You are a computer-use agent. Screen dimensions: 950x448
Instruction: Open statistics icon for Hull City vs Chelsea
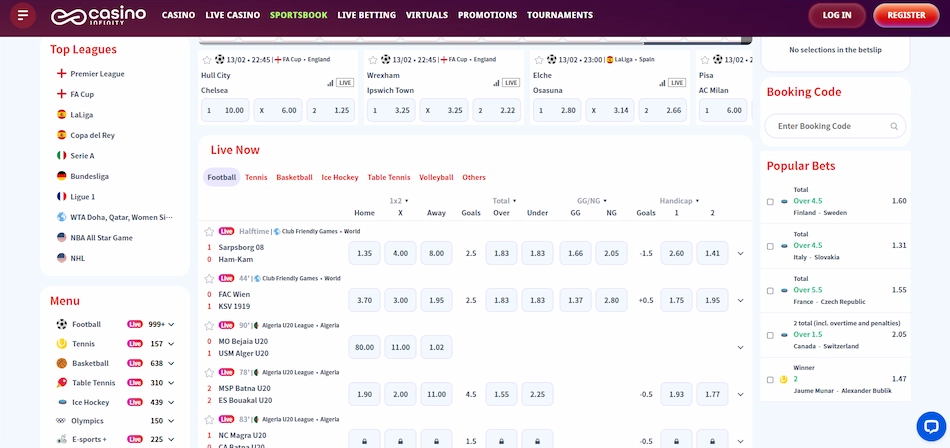(330, 82)
